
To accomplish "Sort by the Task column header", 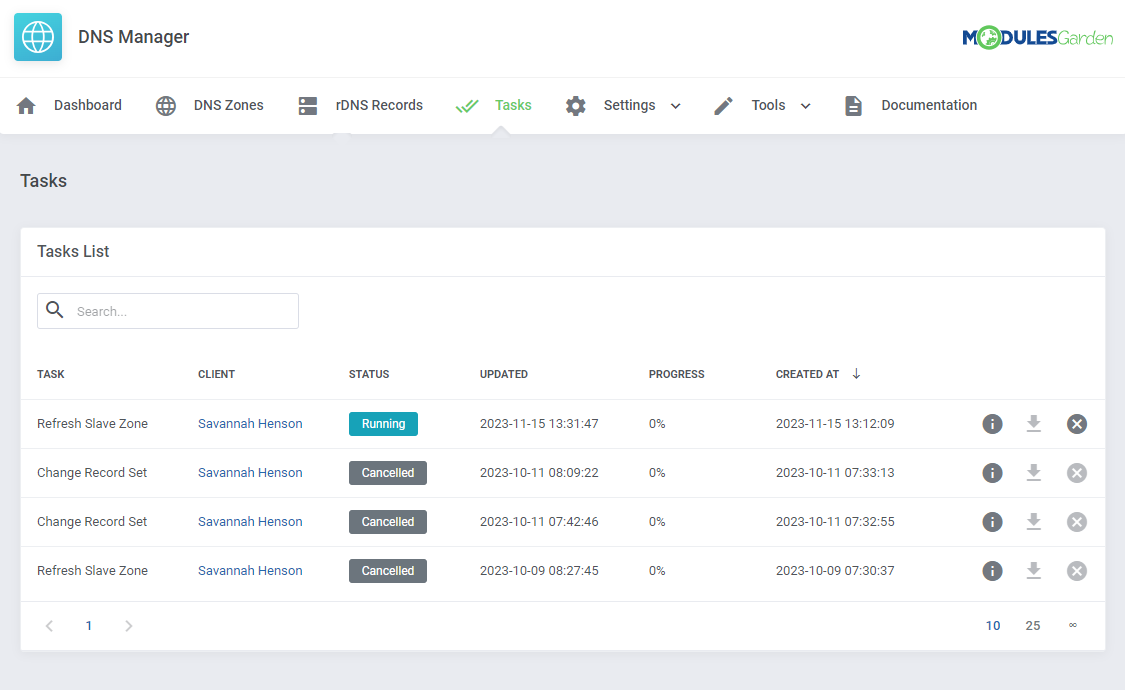I will [51, 374].
